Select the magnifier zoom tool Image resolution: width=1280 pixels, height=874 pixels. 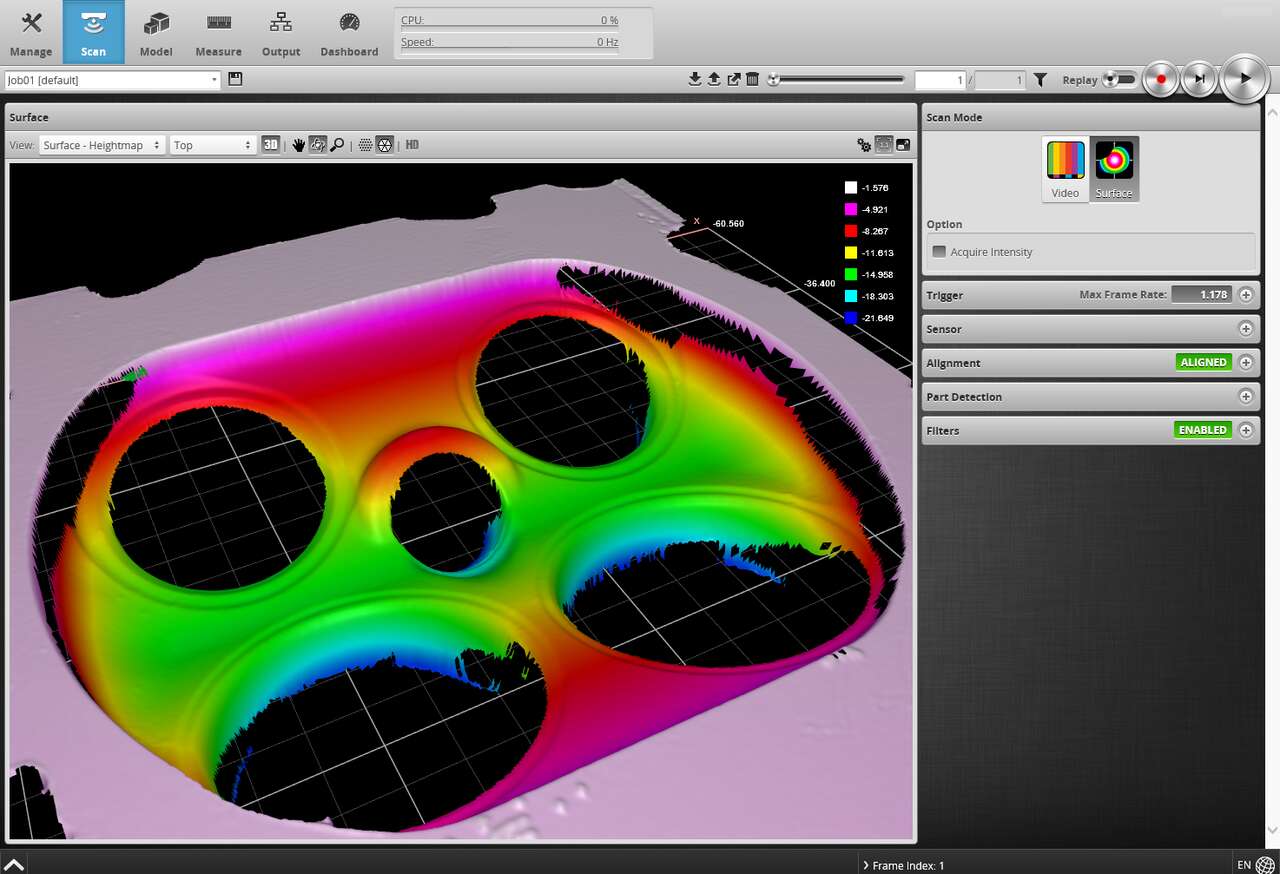coord(338,145)
